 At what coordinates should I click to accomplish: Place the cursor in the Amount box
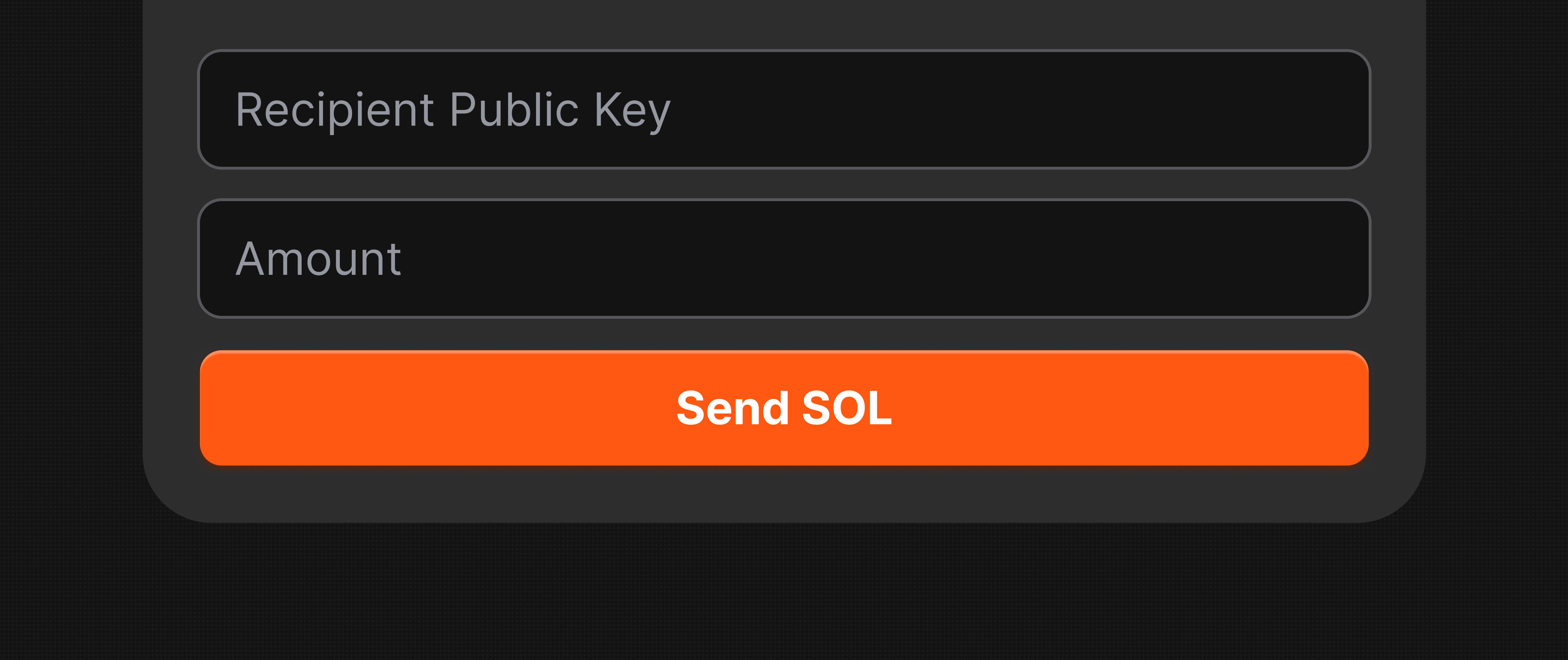click(784, 258)
